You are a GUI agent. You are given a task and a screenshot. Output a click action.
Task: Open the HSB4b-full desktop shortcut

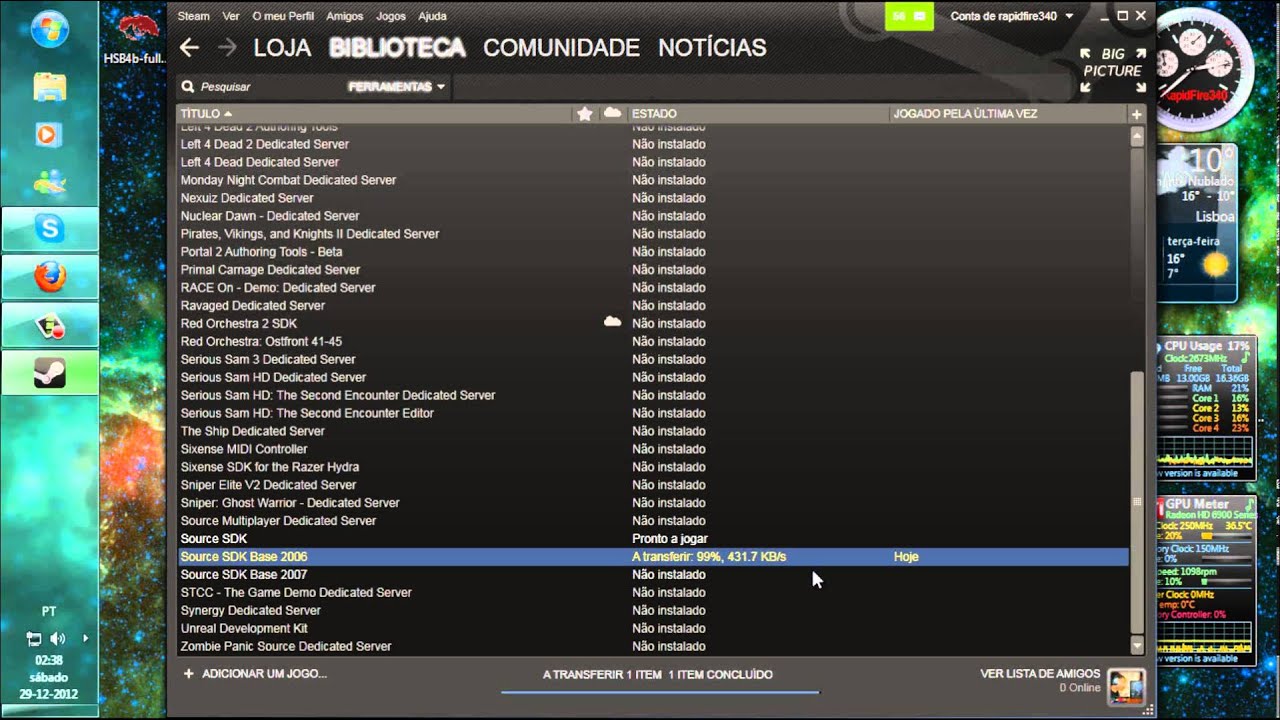tap(134, 40)
